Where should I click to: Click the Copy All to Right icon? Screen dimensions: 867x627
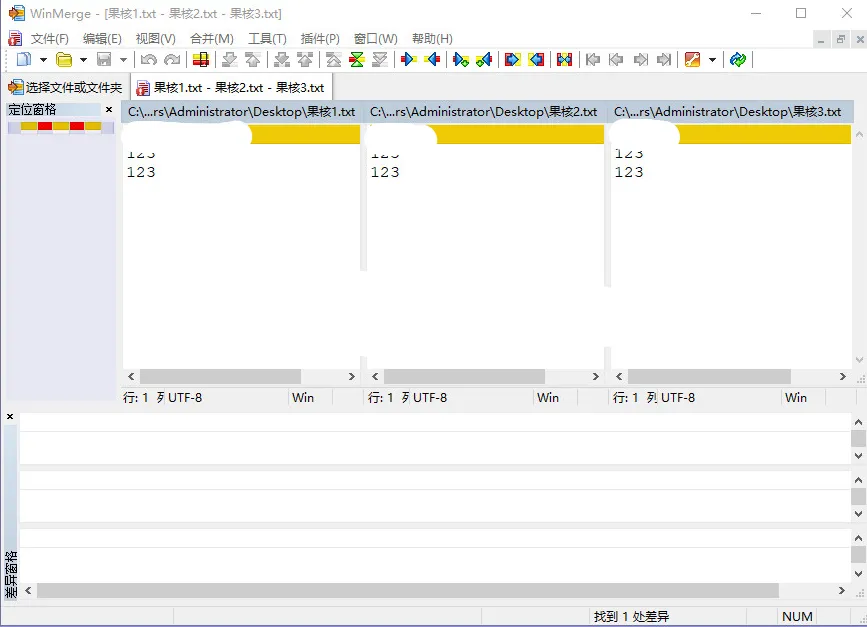(x=512, y=60)
